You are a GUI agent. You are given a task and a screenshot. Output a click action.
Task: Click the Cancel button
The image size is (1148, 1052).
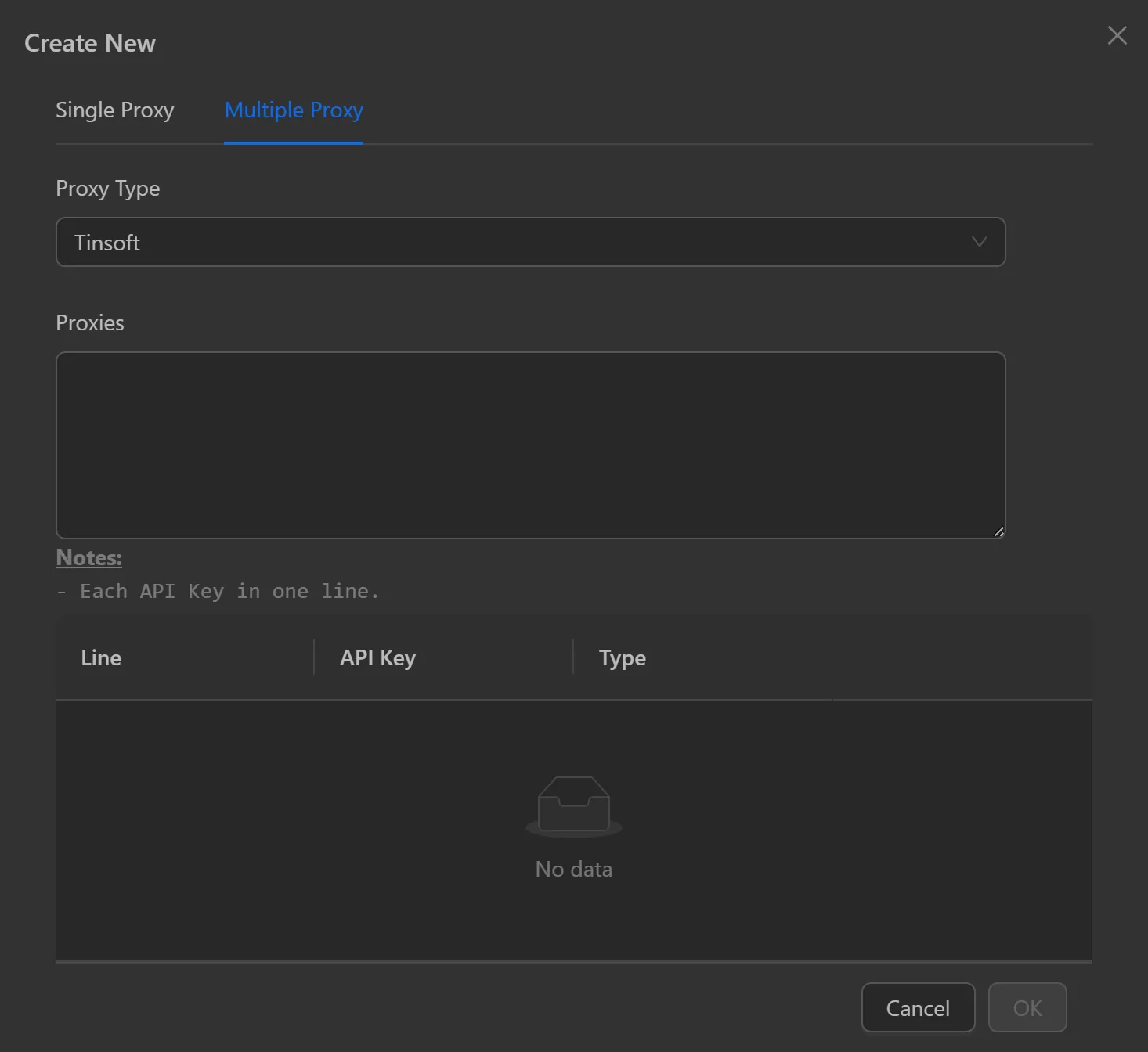[x=918, y=1008]
